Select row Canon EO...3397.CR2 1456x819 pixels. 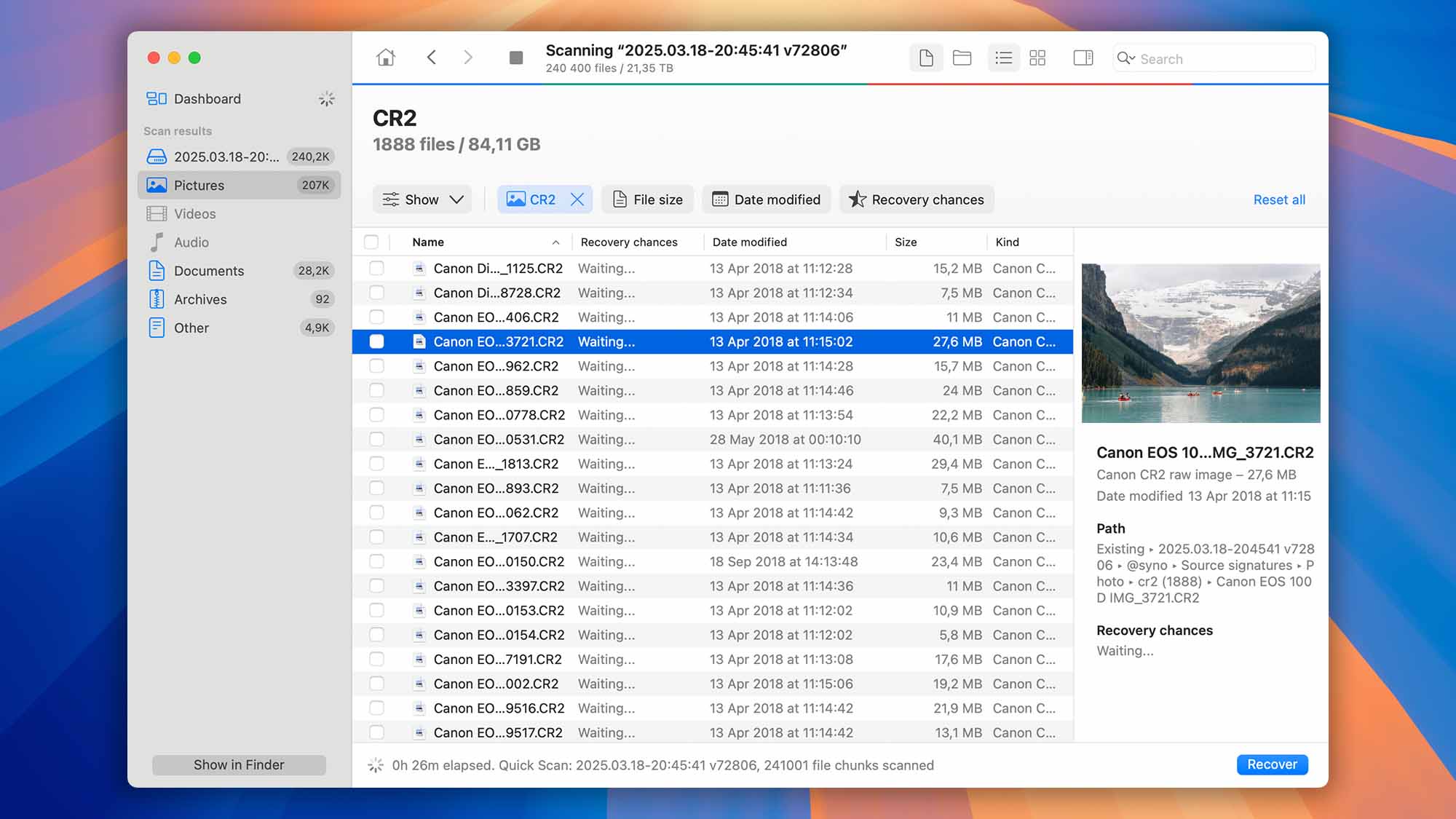713,586
